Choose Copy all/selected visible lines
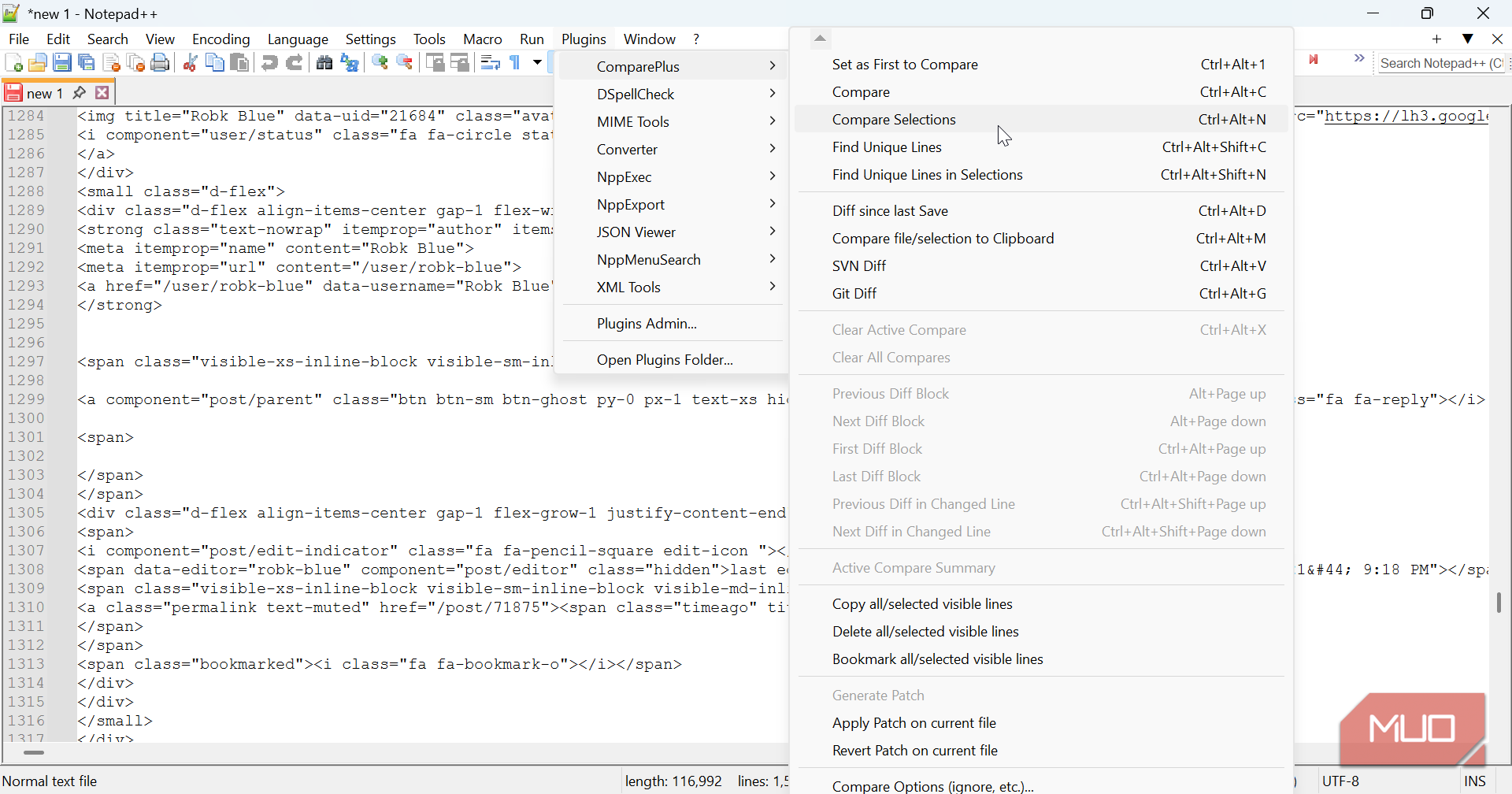Viewport: 1512px width, 794px height. [1042, 604]
